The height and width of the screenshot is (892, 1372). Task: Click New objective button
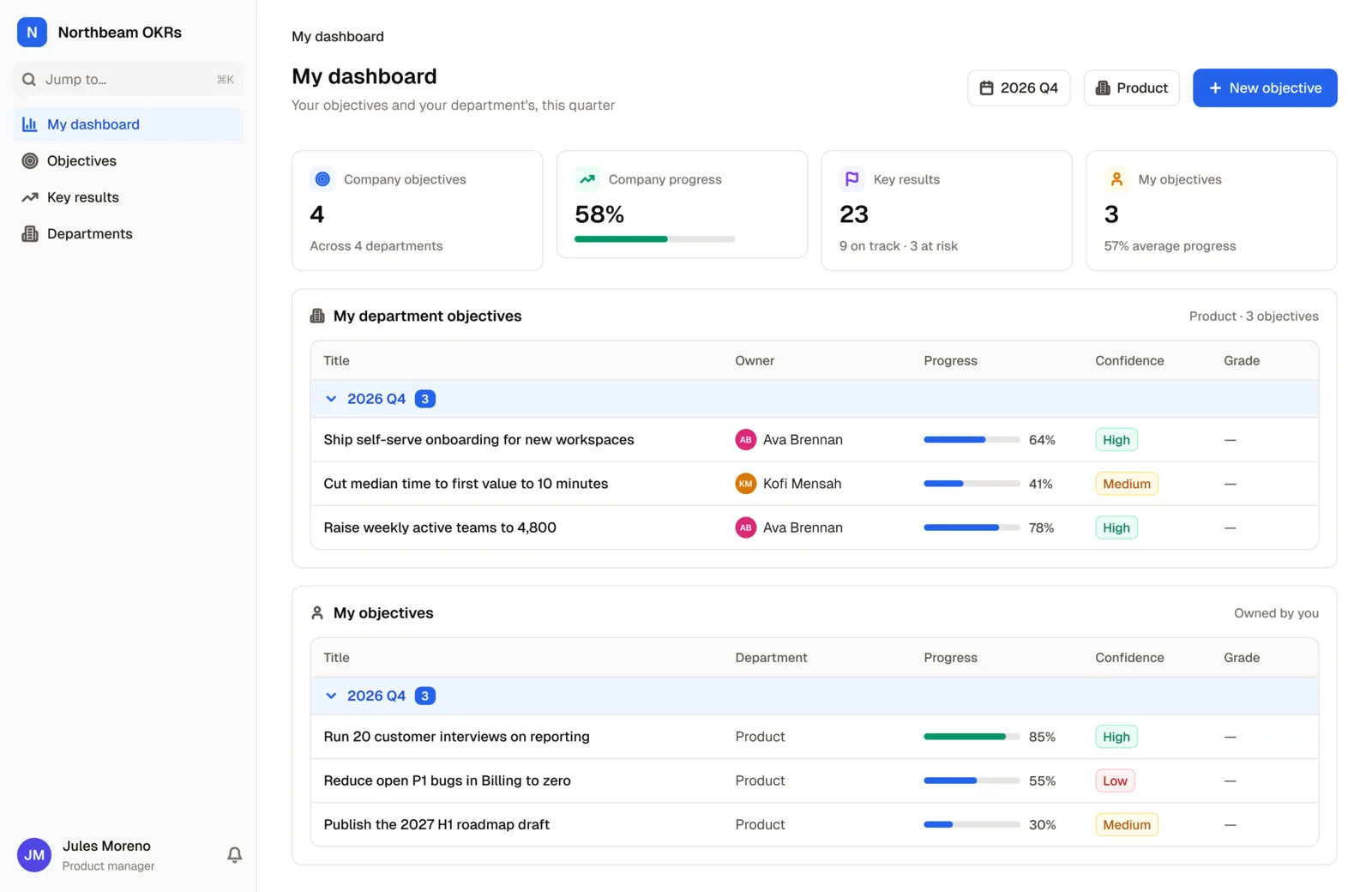1265,88
